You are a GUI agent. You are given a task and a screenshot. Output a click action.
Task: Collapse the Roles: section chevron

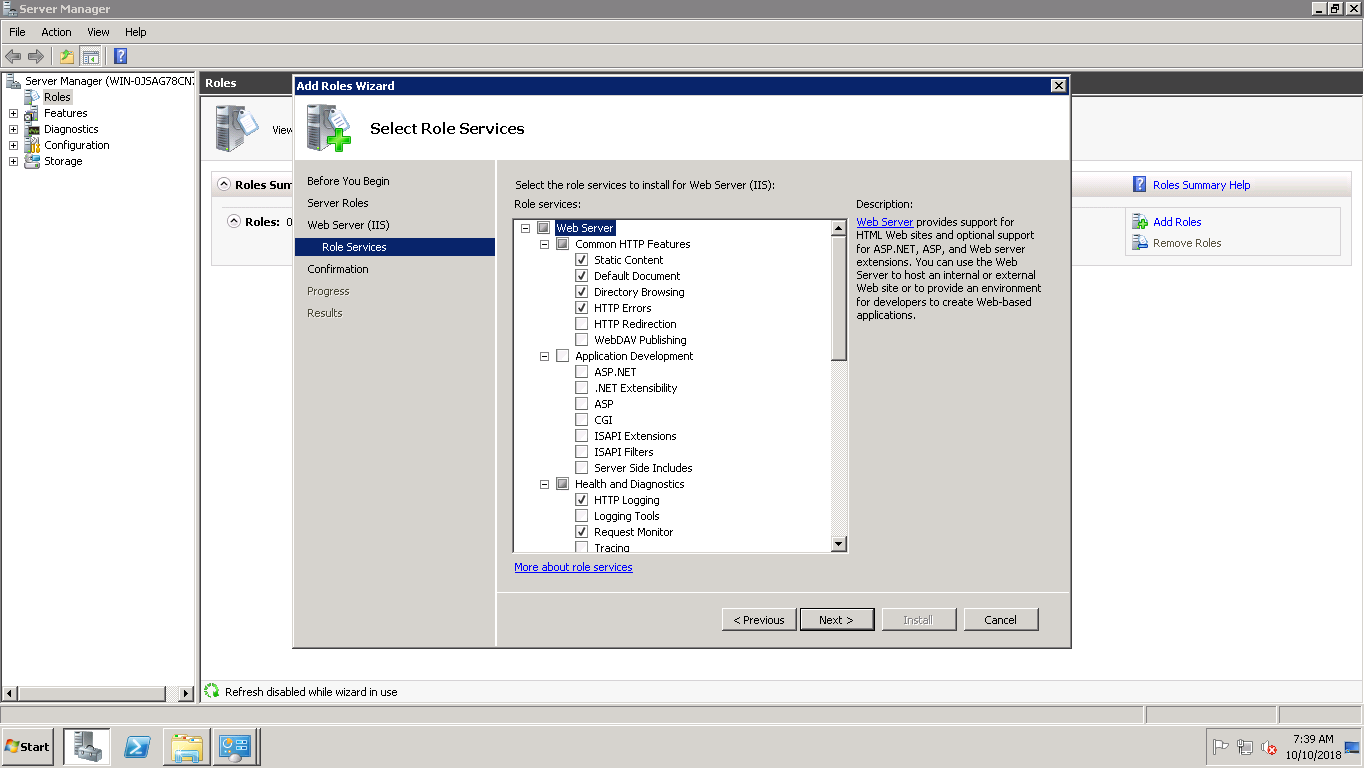click(234, 221)
